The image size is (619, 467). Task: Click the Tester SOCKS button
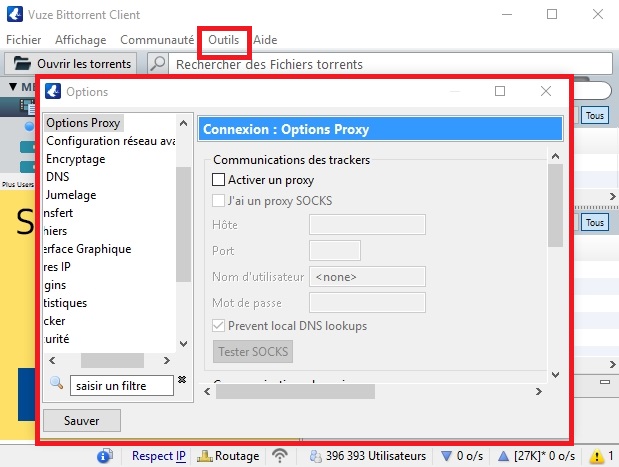point(253,351)
